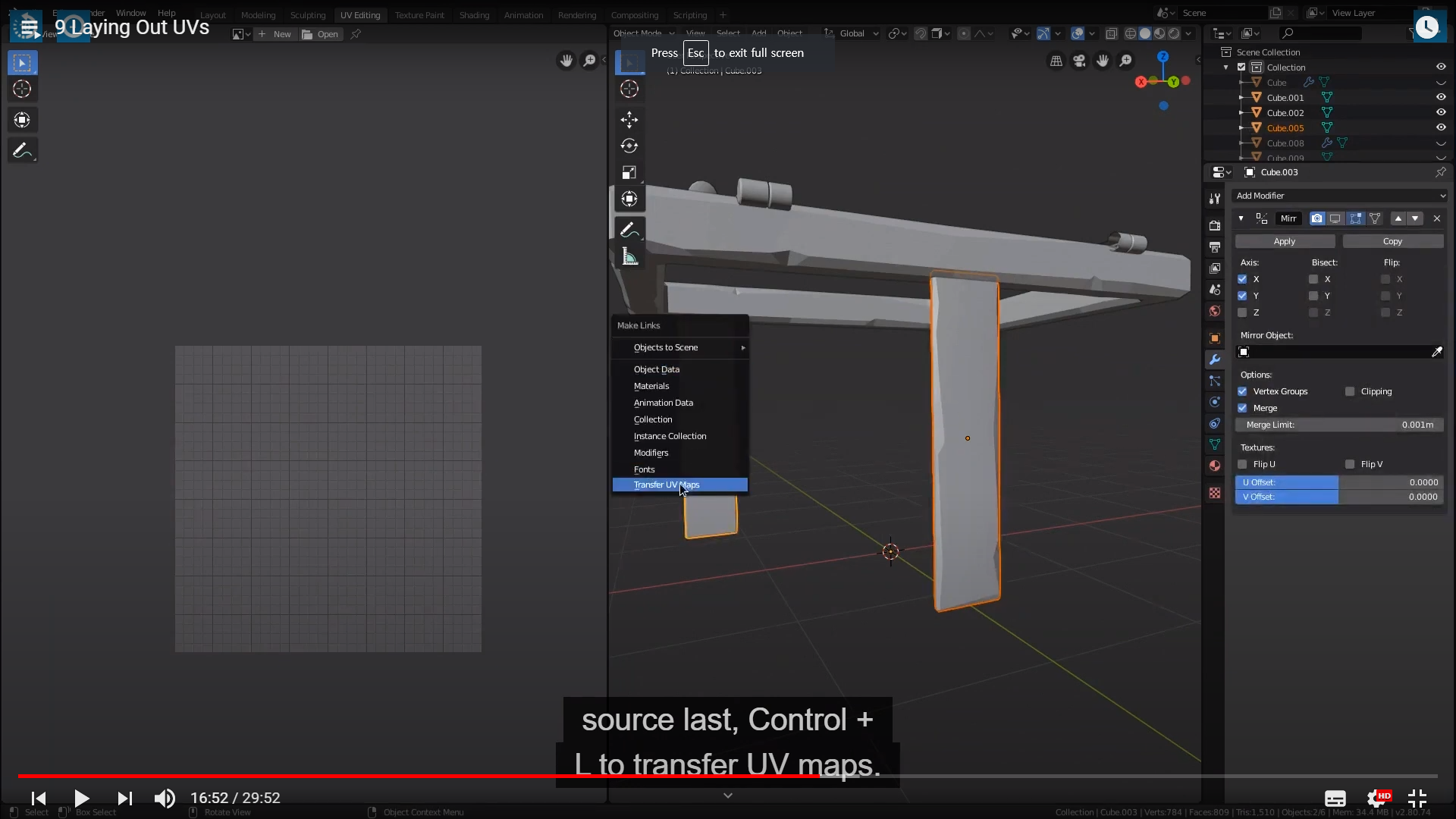The image size is (1456, 819).
Task: Select the Scale tool in 3D viewport
Action: [629, 173]
